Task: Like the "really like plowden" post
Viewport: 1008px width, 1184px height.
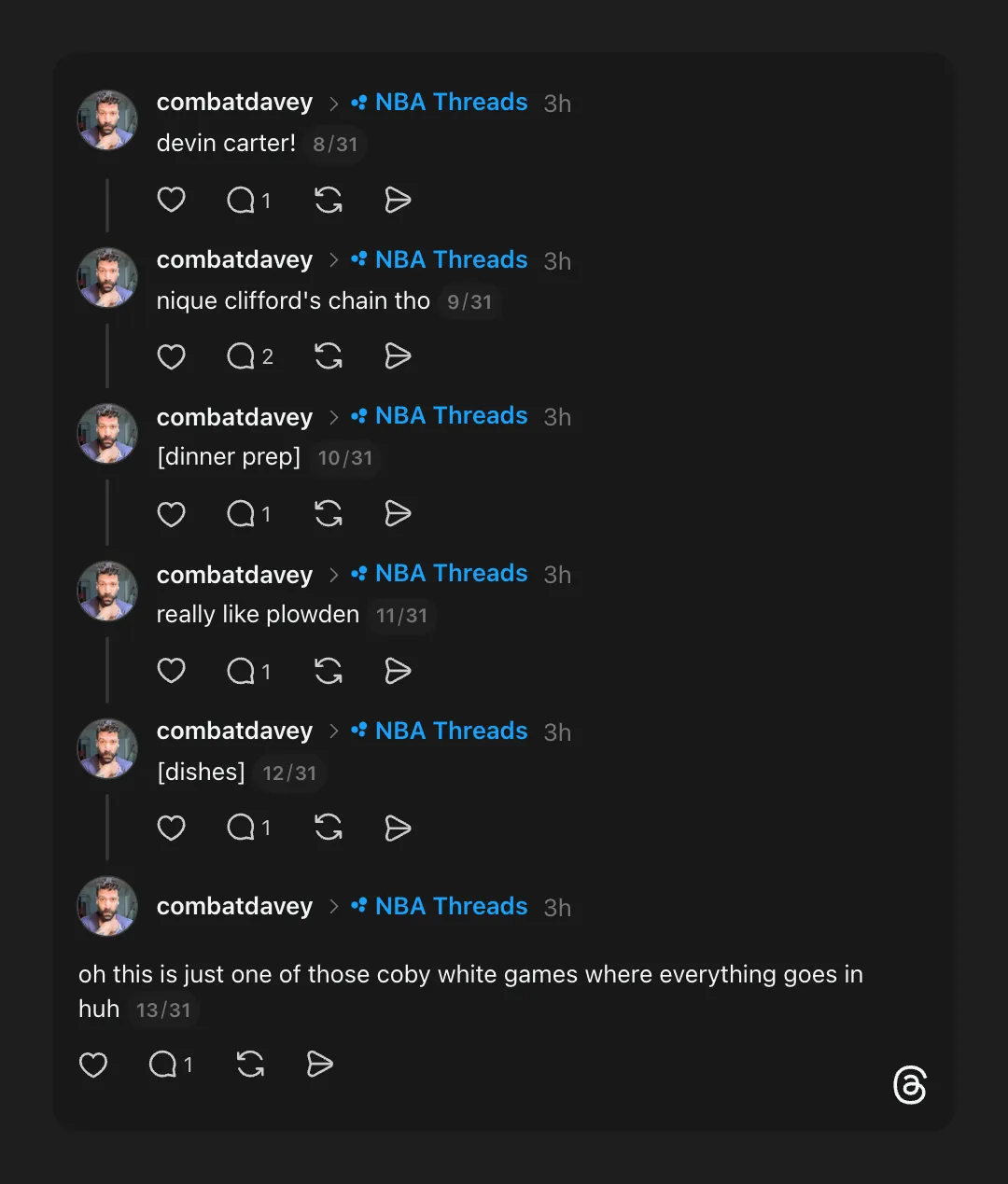Action: (x=172, y=671)
